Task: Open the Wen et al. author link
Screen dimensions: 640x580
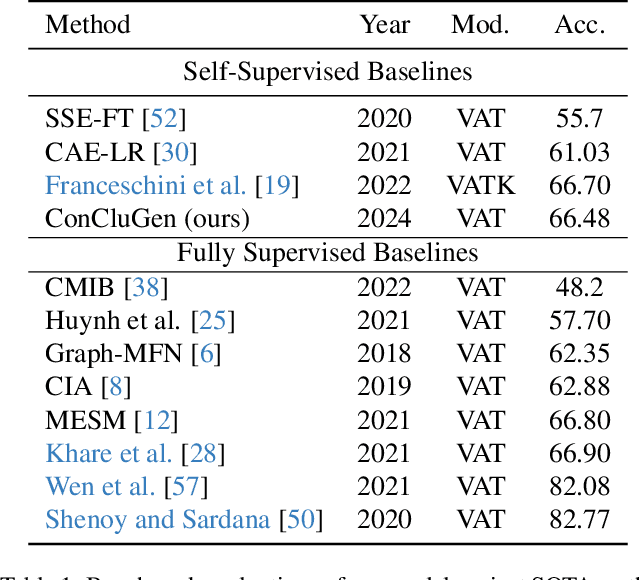Action: (100, 487)
